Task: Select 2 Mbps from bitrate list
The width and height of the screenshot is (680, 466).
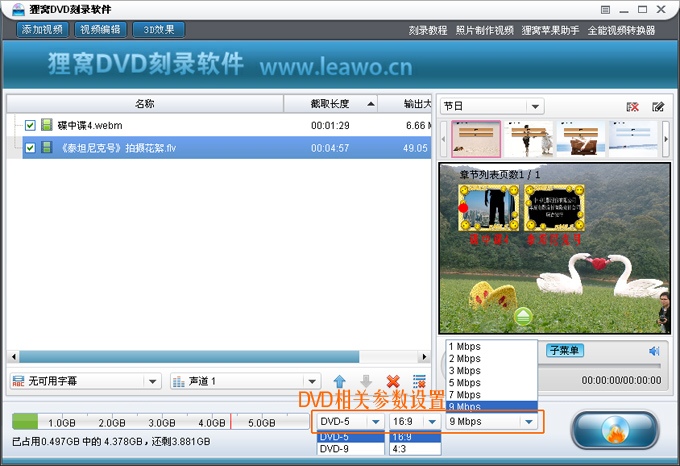Action: (x=492, y=358)
